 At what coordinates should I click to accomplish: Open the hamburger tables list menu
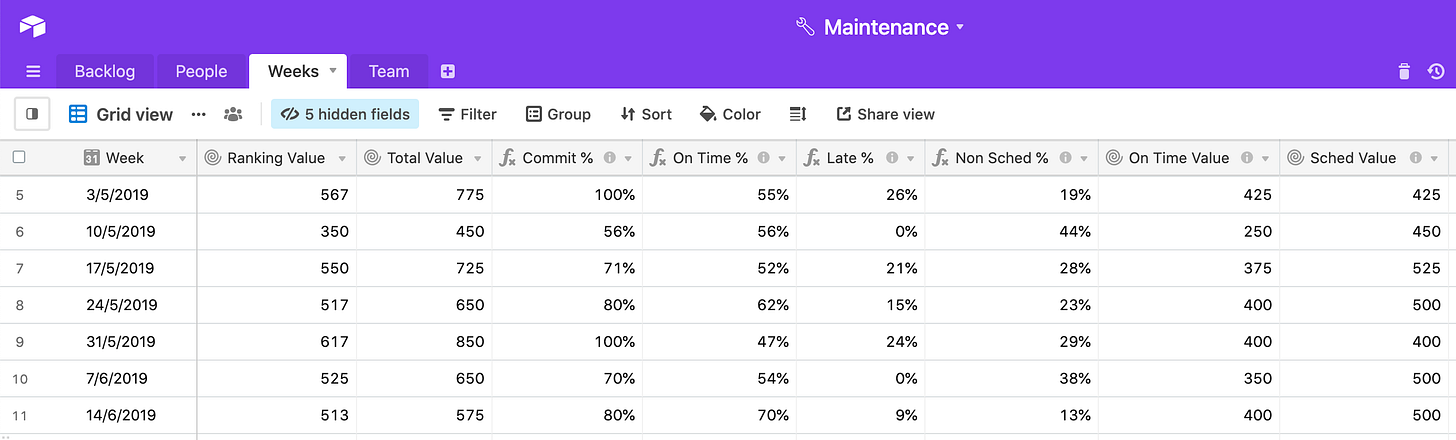point(33,71)
